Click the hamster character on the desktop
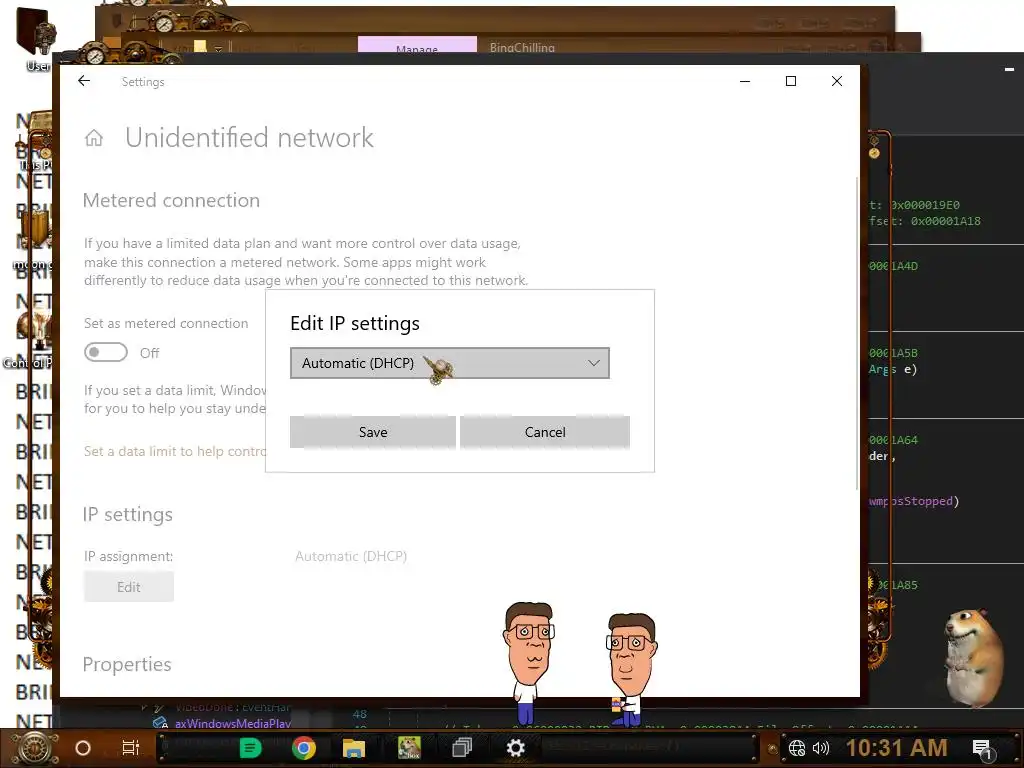This screenshot has height=768, width=1024. tap(973, 656)
